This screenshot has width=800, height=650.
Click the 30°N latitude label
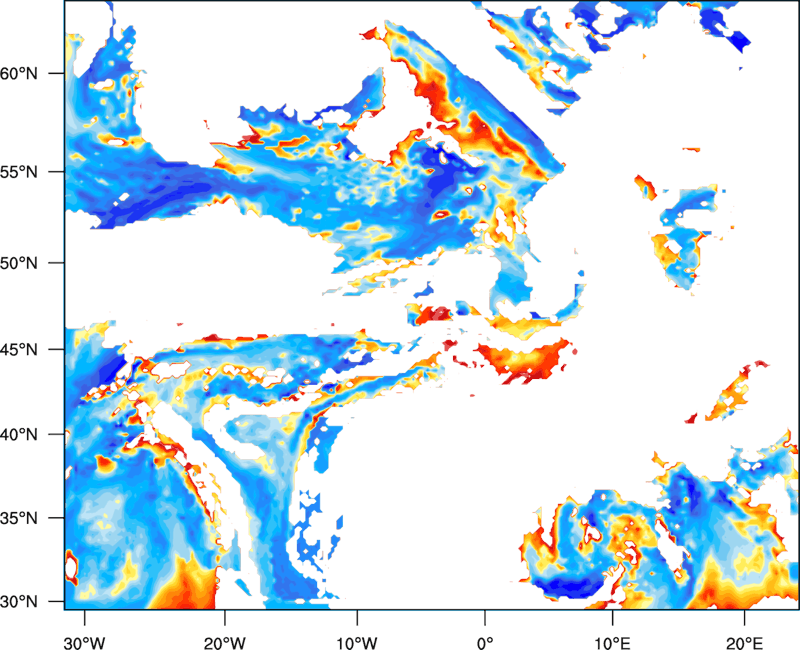(19, 602)
